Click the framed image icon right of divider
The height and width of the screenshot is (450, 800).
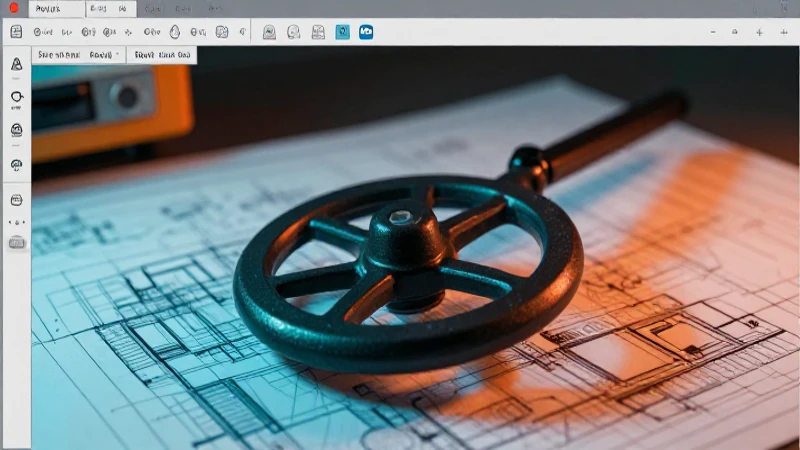(x=269, y=32)
